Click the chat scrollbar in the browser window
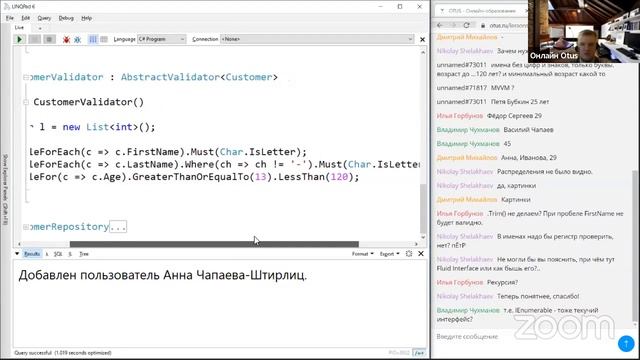 [634, 245]
